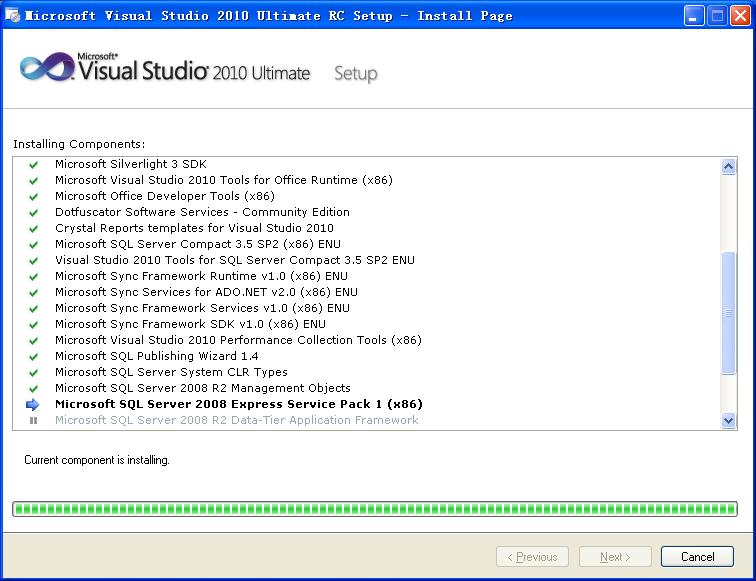Click the checkmark next to Microsoft SQL Server Compact 3.5 SP2 (x86)
This screenshot has width=756, height=581.
[33, 244]
